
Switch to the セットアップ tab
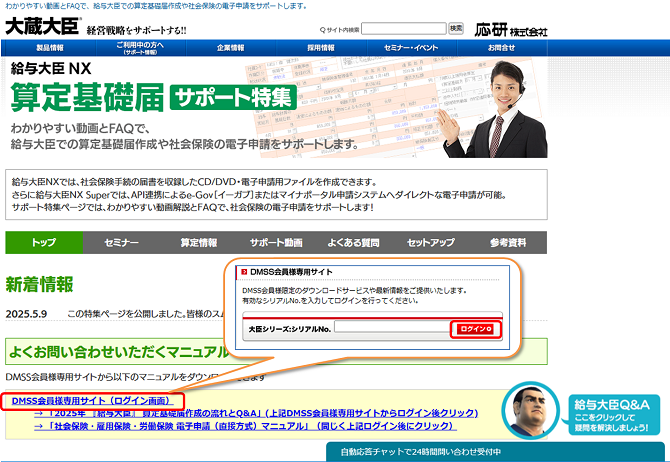[x=431, y=243]
